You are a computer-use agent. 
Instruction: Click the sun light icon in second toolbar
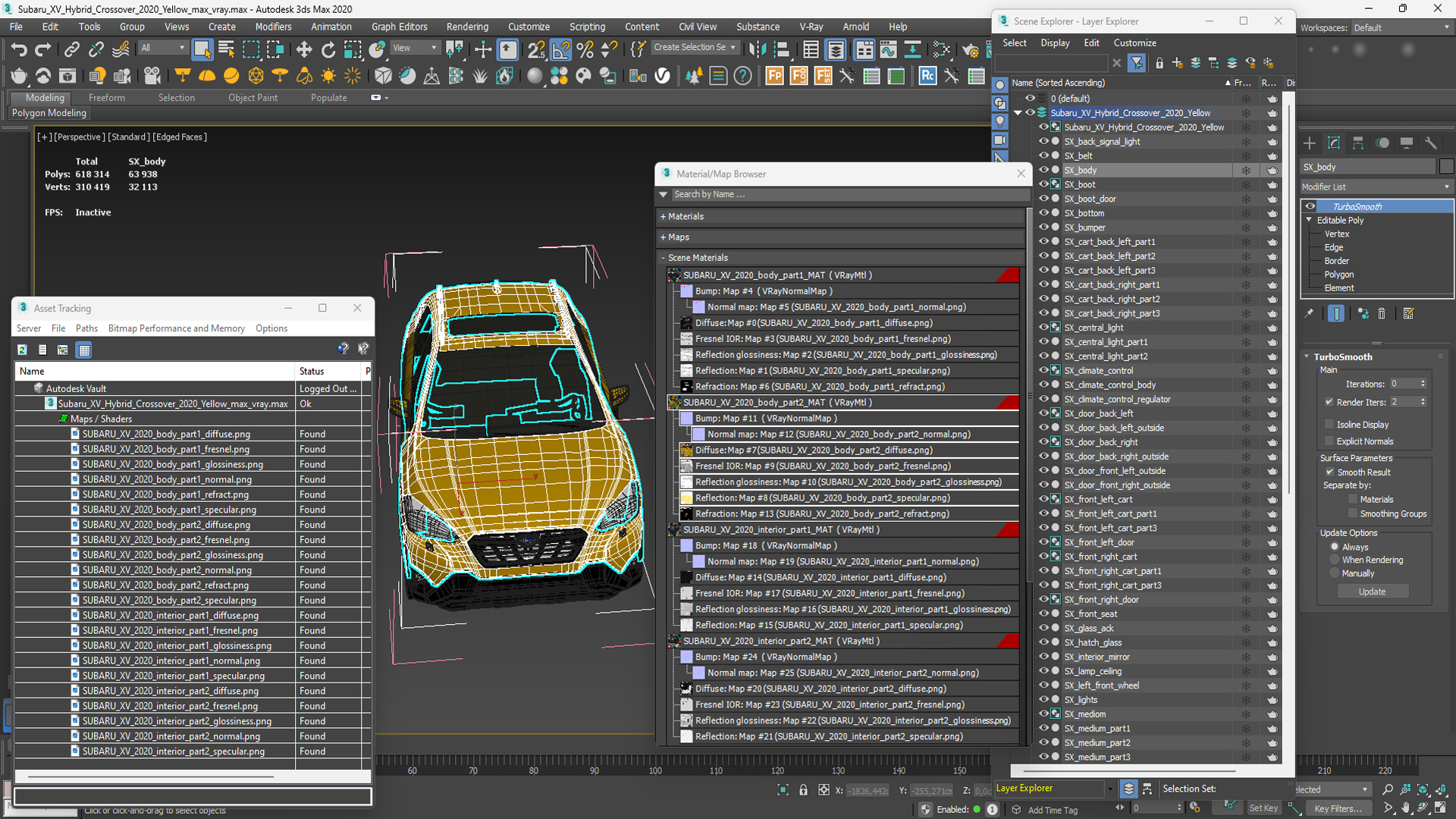pos(328,76)
